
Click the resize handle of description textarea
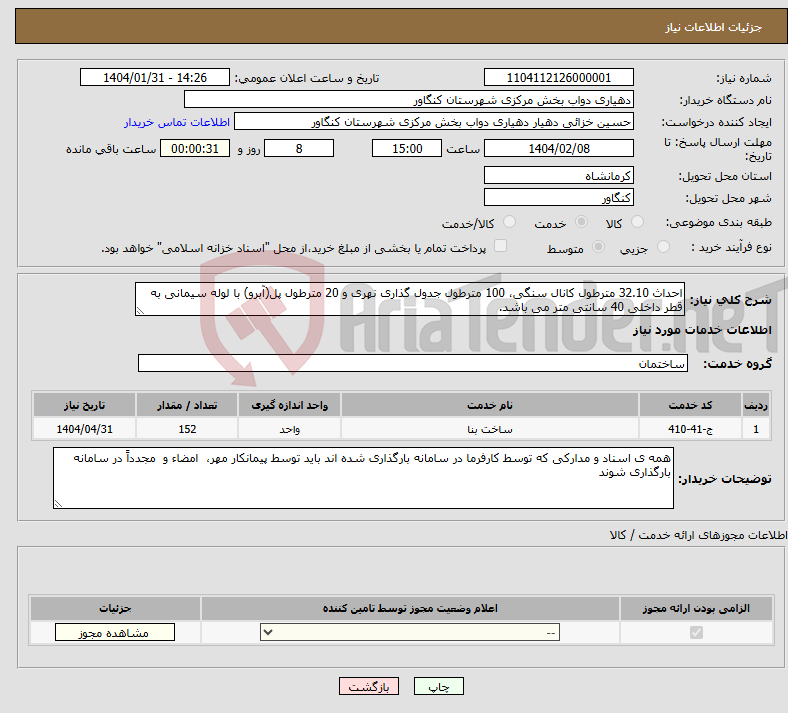click(140, 311)
